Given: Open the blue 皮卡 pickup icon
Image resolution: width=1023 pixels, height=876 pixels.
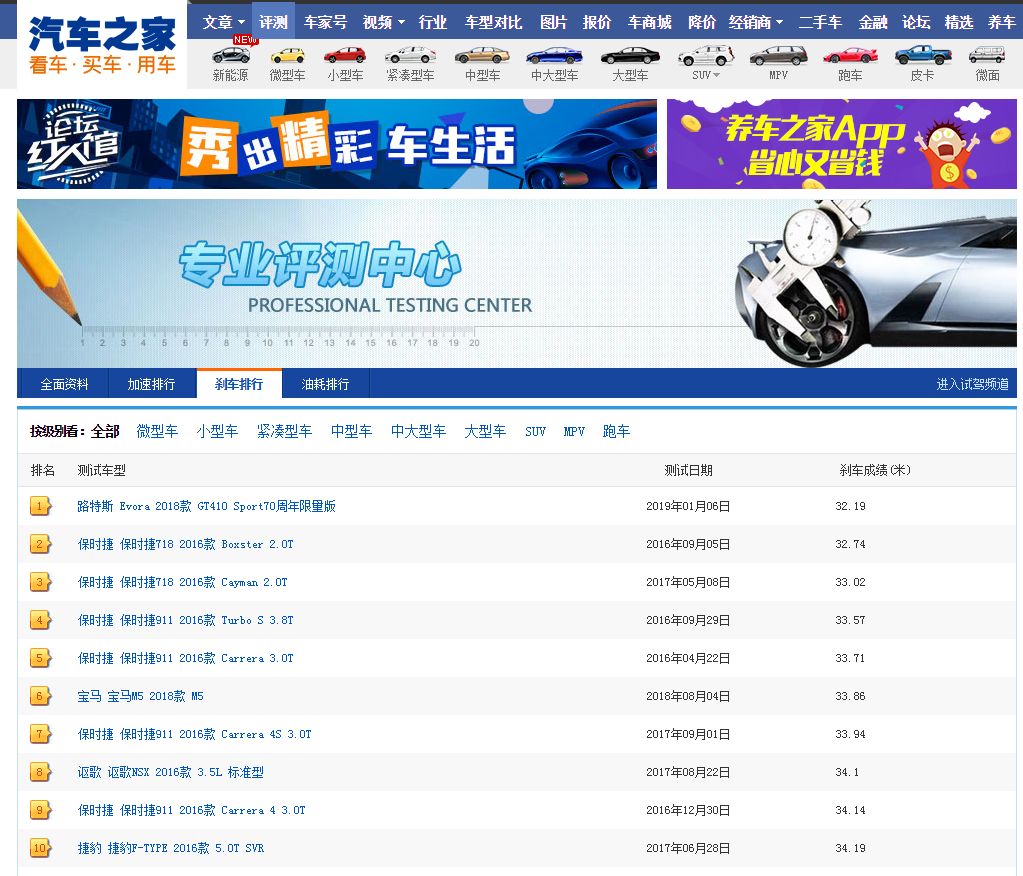Looking at the screenshot, I should [923, 56].
